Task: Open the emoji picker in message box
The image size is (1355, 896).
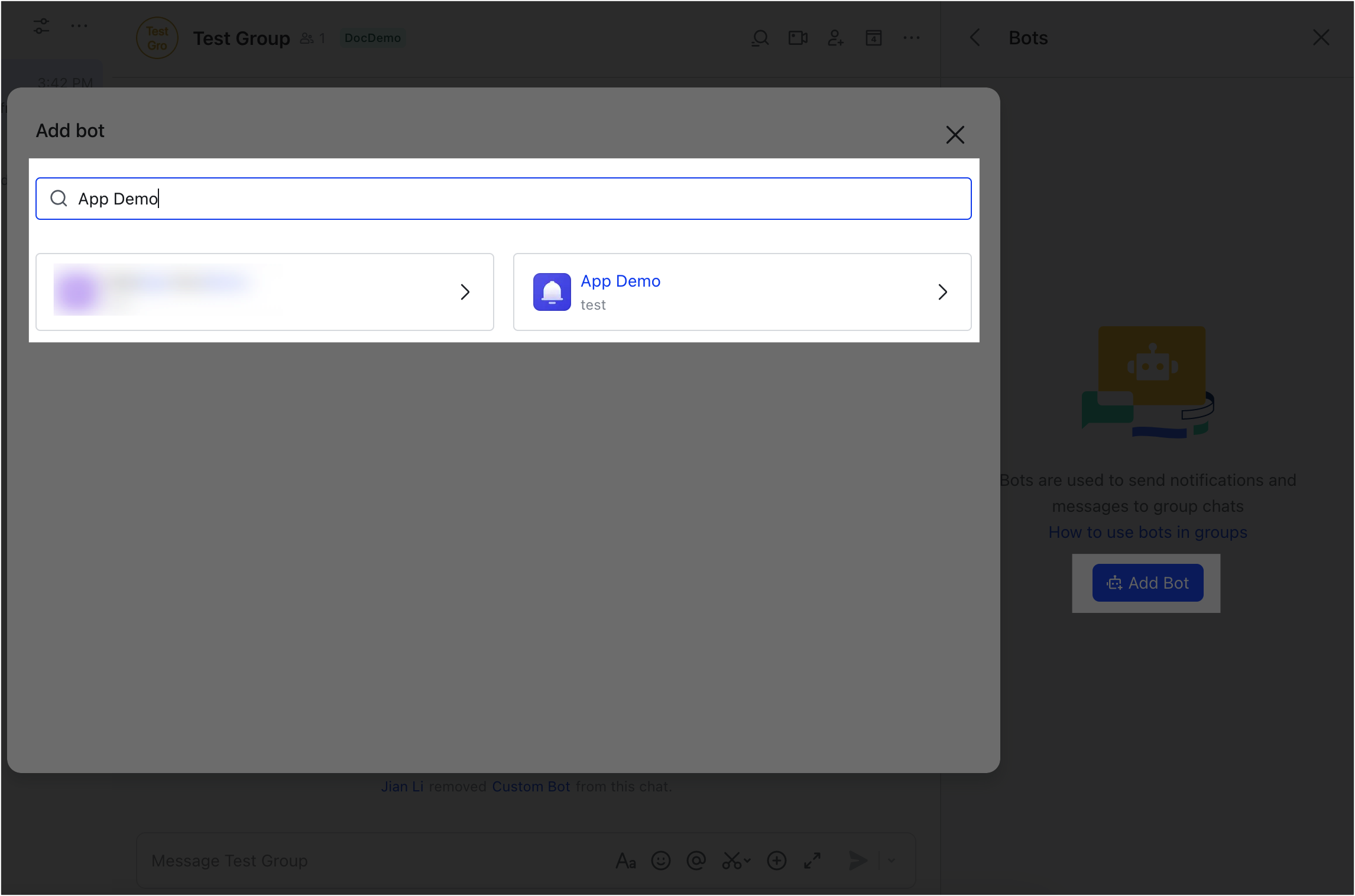Action: (x=660, y=861)
